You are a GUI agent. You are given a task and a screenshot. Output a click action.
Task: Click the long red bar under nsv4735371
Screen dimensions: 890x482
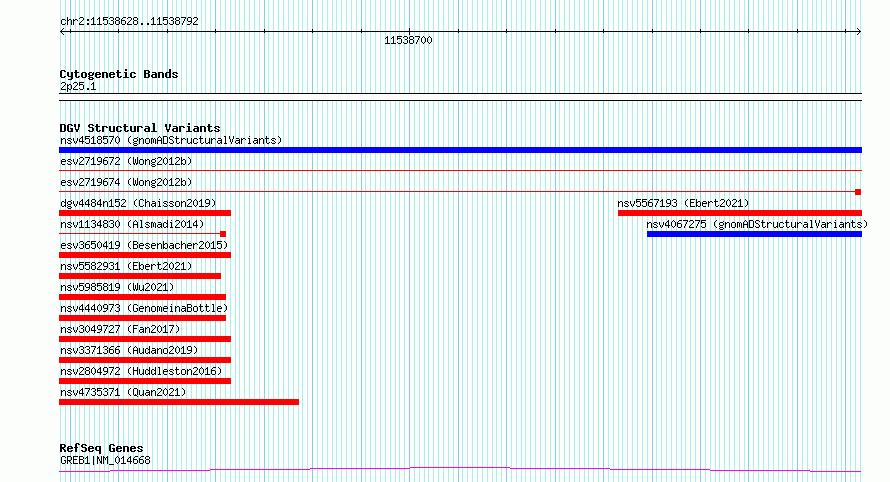click(x=179, y=402)
